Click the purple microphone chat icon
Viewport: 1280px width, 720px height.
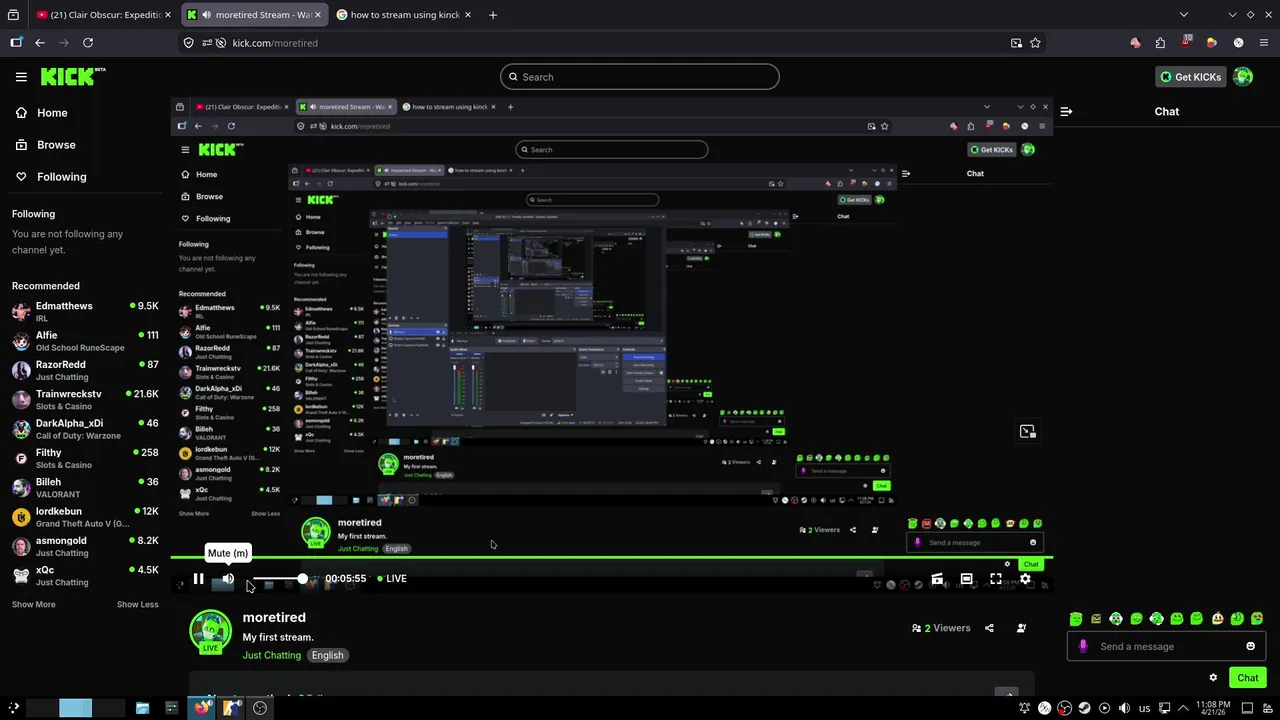(x=1083, y=646)
